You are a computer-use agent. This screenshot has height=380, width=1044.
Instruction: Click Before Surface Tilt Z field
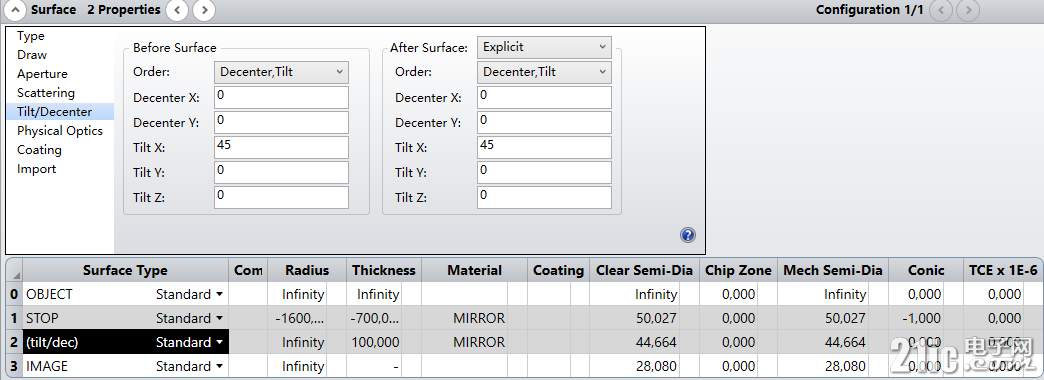(x=281, y=198)
